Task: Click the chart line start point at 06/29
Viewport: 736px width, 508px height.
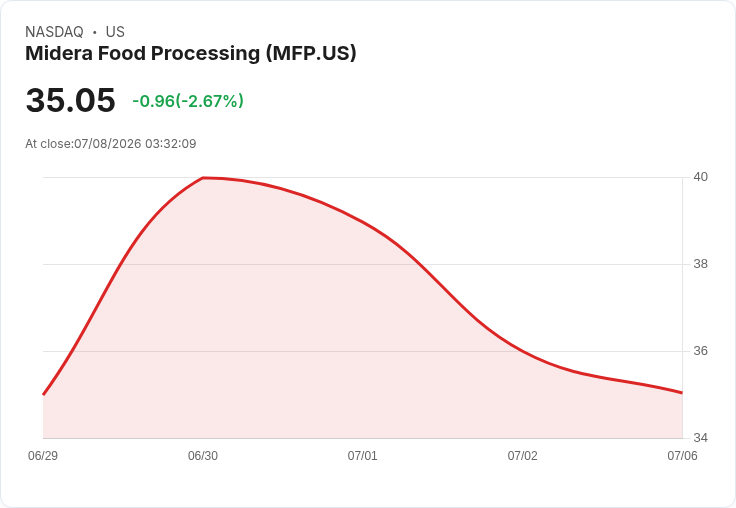Action: pyautogui.click(x=44, y=394)
